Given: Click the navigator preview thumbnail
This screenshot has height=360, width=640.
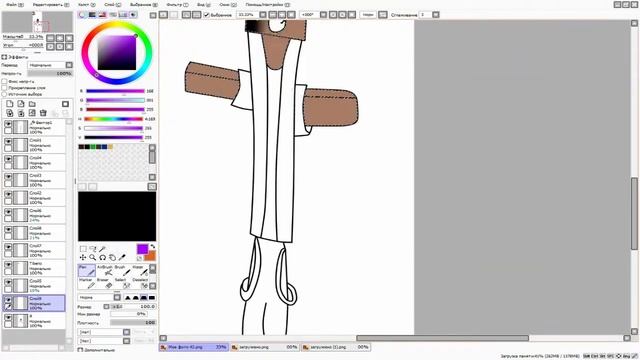Looking at the screenshot, I should [37, 22].
